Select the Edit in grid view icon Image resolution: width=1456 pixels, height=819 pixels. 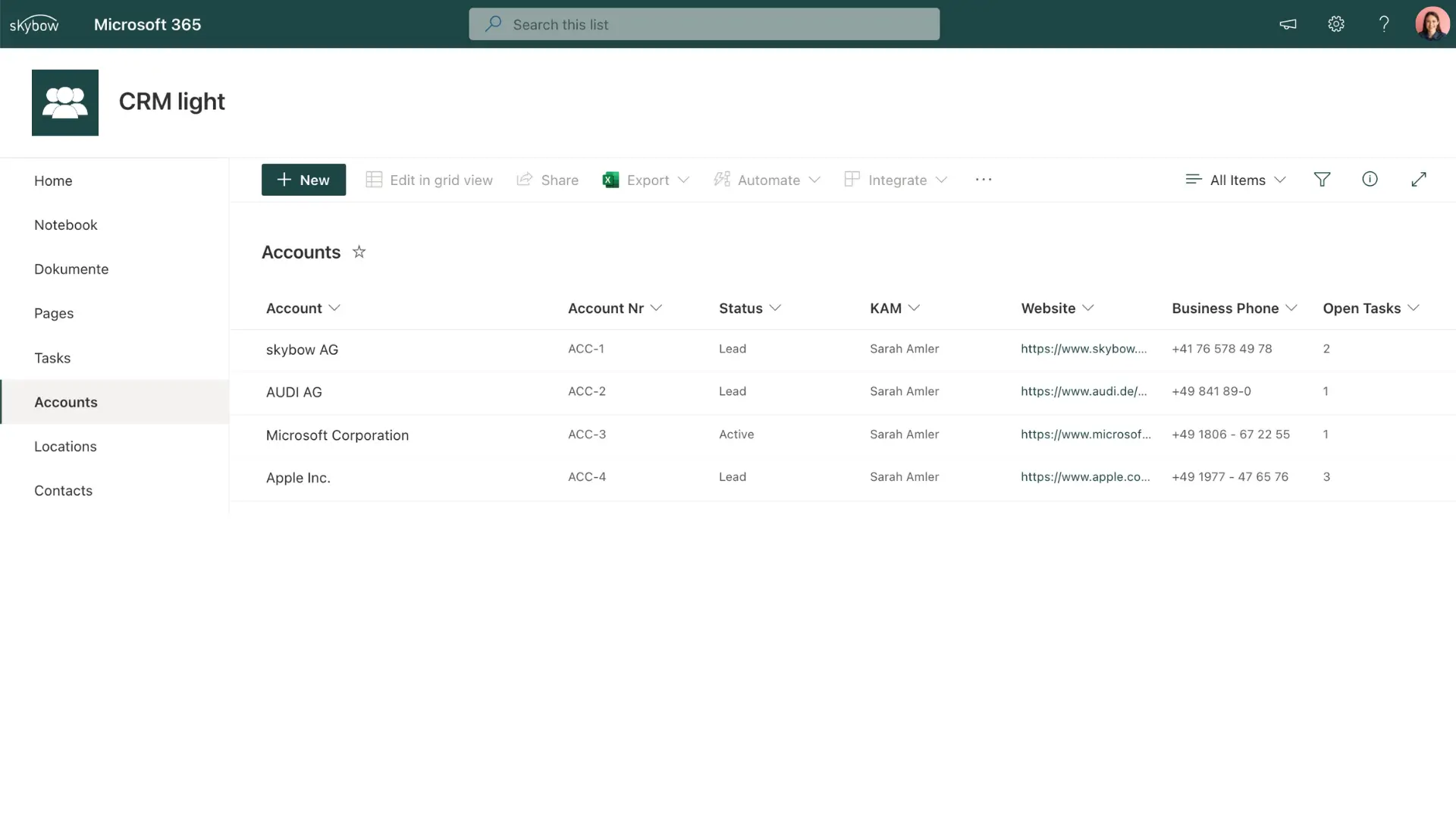pyautogui.click(x=373, y=180)
